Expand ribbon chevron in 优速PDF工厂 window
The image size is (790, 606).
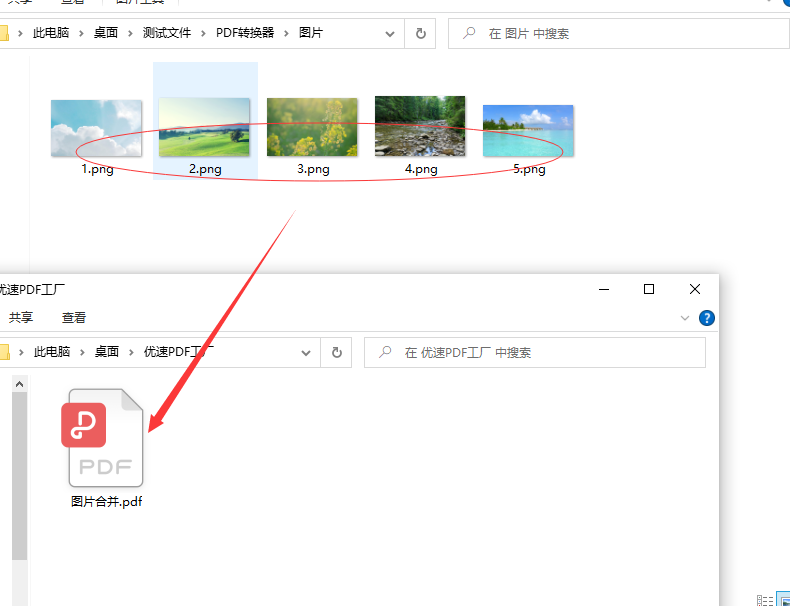(685, 318)
